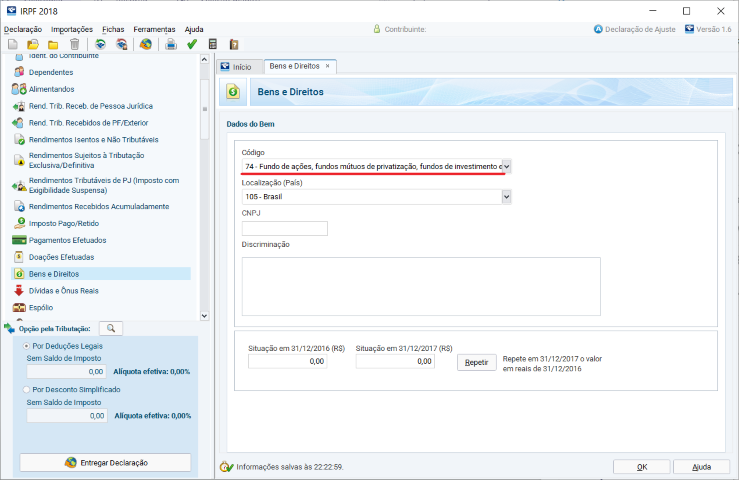Open Dívidas e Ônus Reais in sidebar
Image resolution: width=739 pixels, height=480 pixels.
pos(64,290)
